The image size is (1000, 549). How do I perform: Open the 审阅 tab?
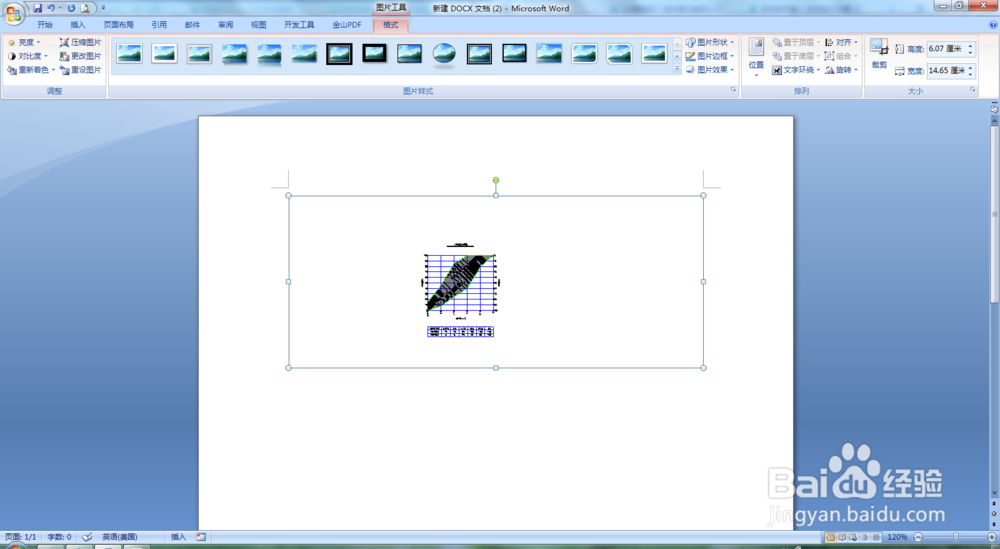coord(225,25)
